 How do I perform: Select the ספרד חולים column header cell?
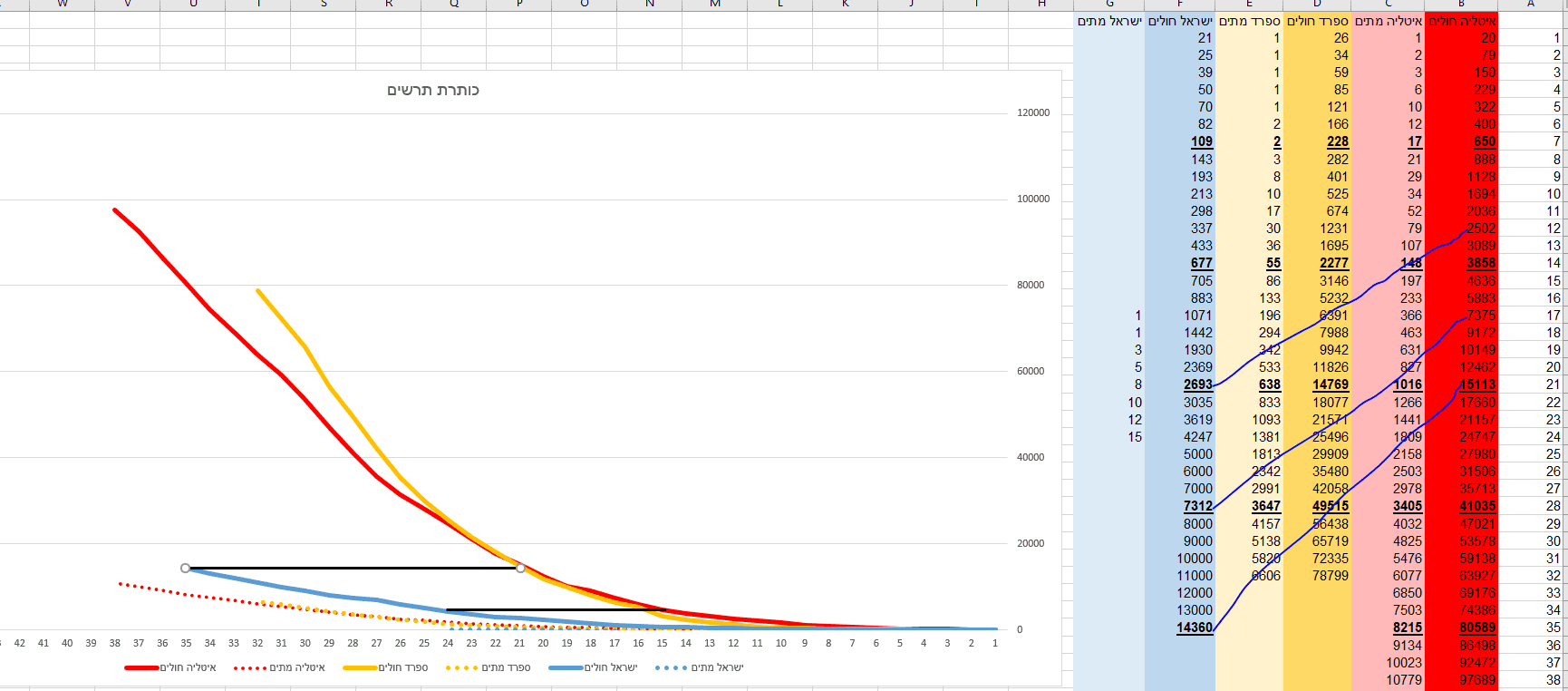tap(1317, 21)
